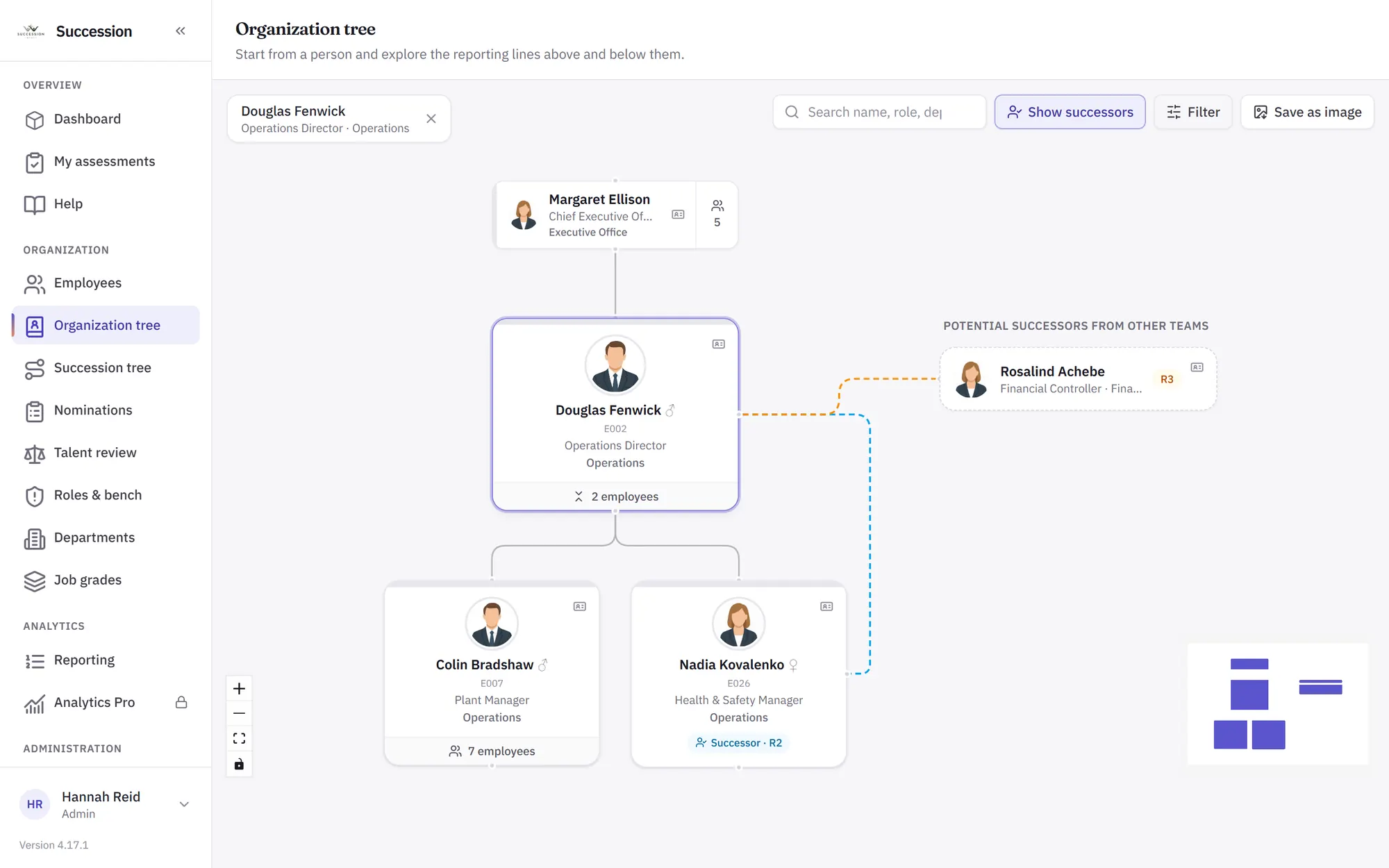The image size is (1389, 868).
Task: Go to Nominations
Action: pyautogui.click(x=106, y=410)
